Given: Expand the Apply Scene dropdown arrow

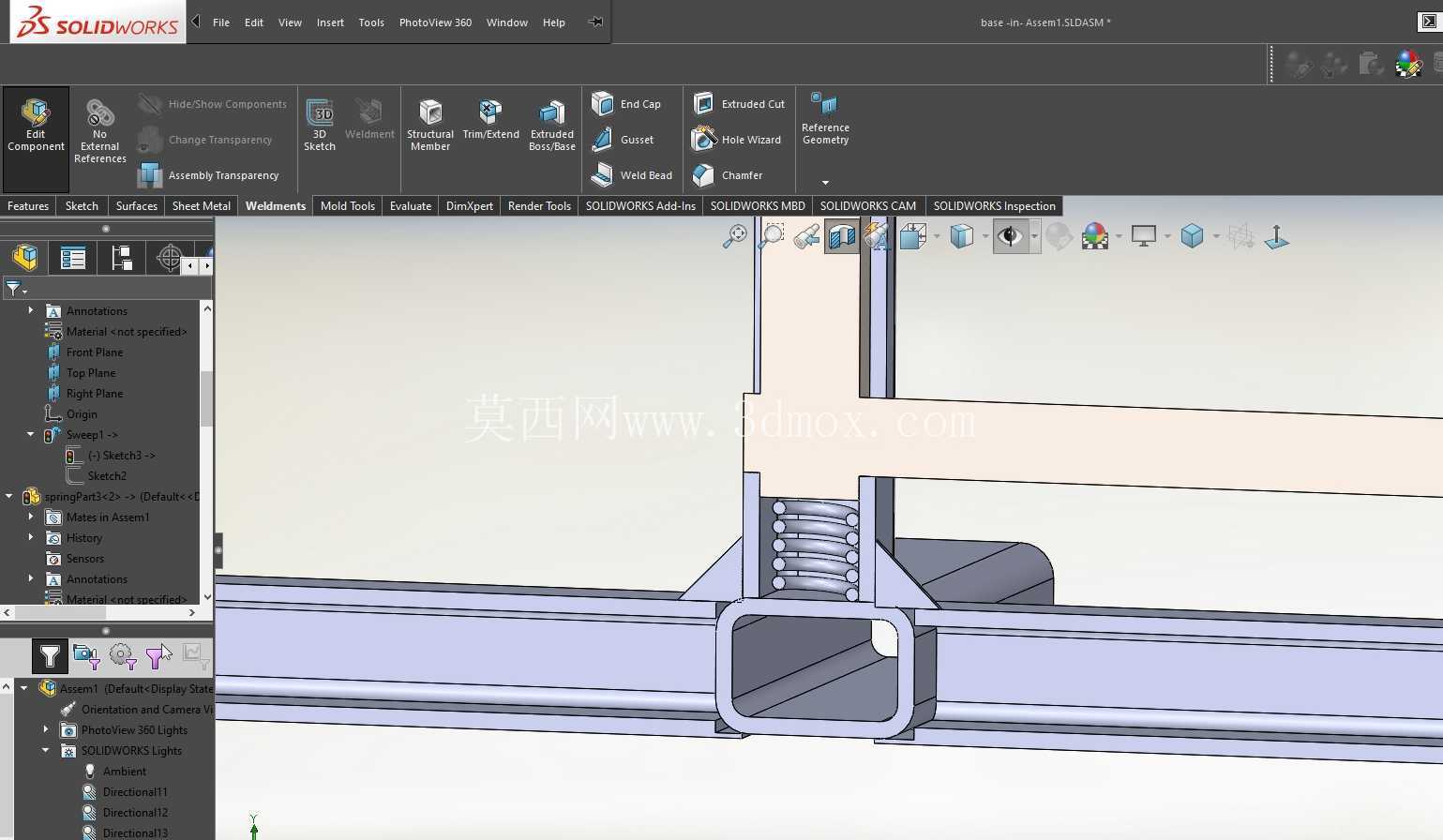Looking at the screenshot, I should point(1119,236).
